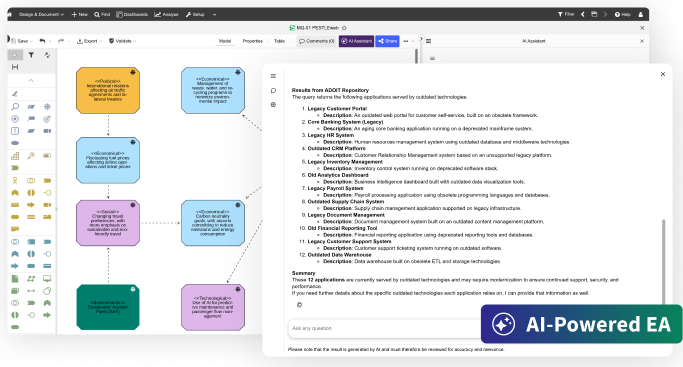The width and height of the screenshot is (683, 367).
Task: Open the Save options dropdown arrow
Action: click(31, 41)
